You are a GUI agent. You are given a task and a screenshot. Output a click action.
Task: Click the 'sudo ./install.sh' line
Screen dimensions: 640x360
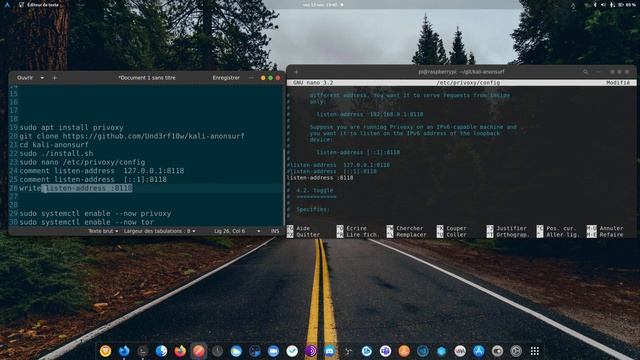pos(56,153)
